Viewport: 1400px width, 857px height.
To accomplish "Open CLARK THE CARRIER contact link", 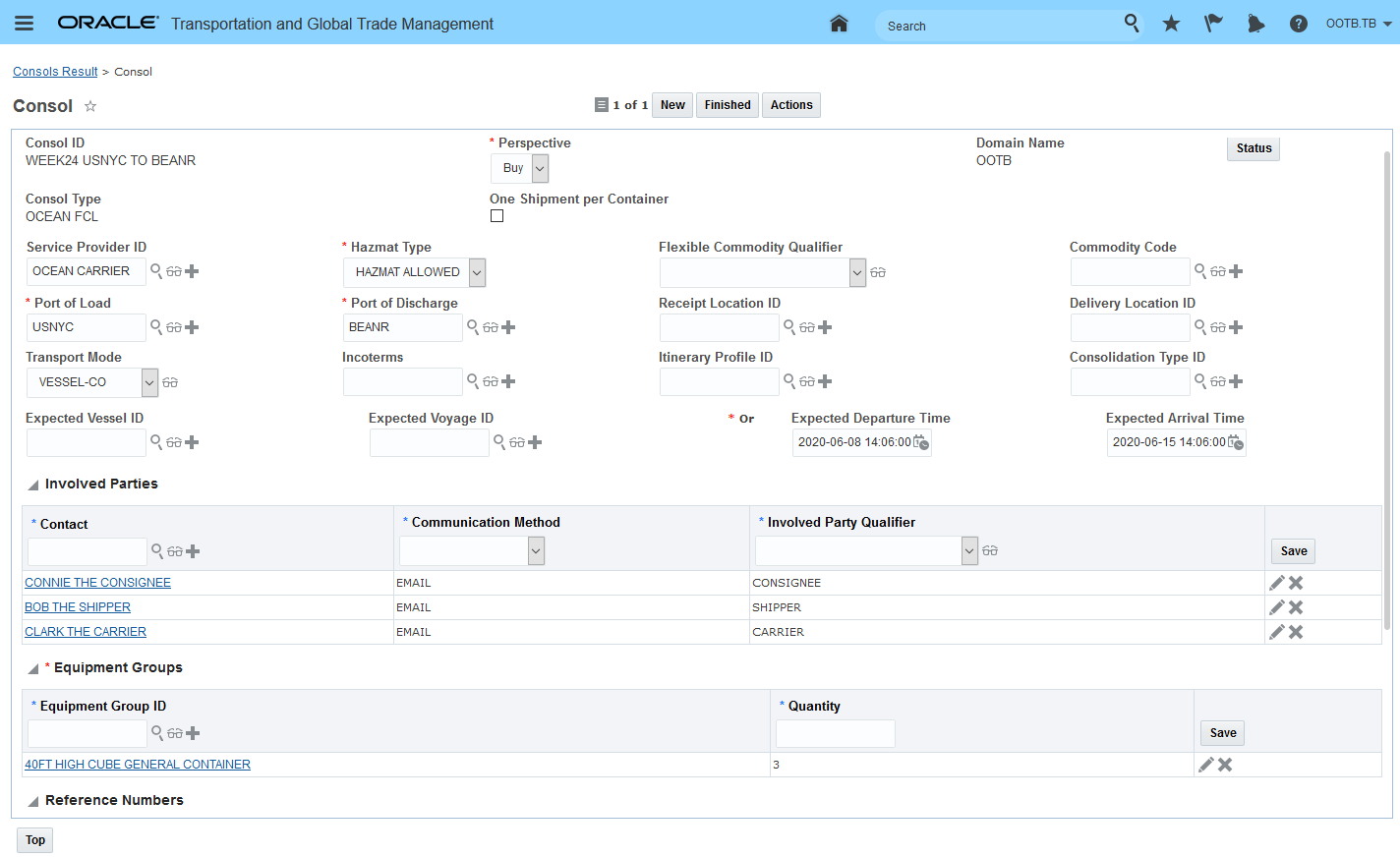I will (x=86, y=632).
